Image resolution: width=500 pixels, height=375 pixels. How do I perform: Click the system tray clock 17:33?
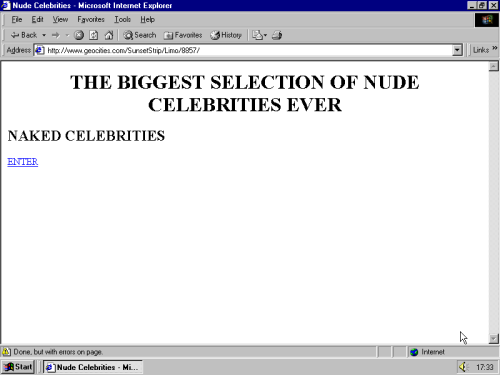tap(484, 367)
